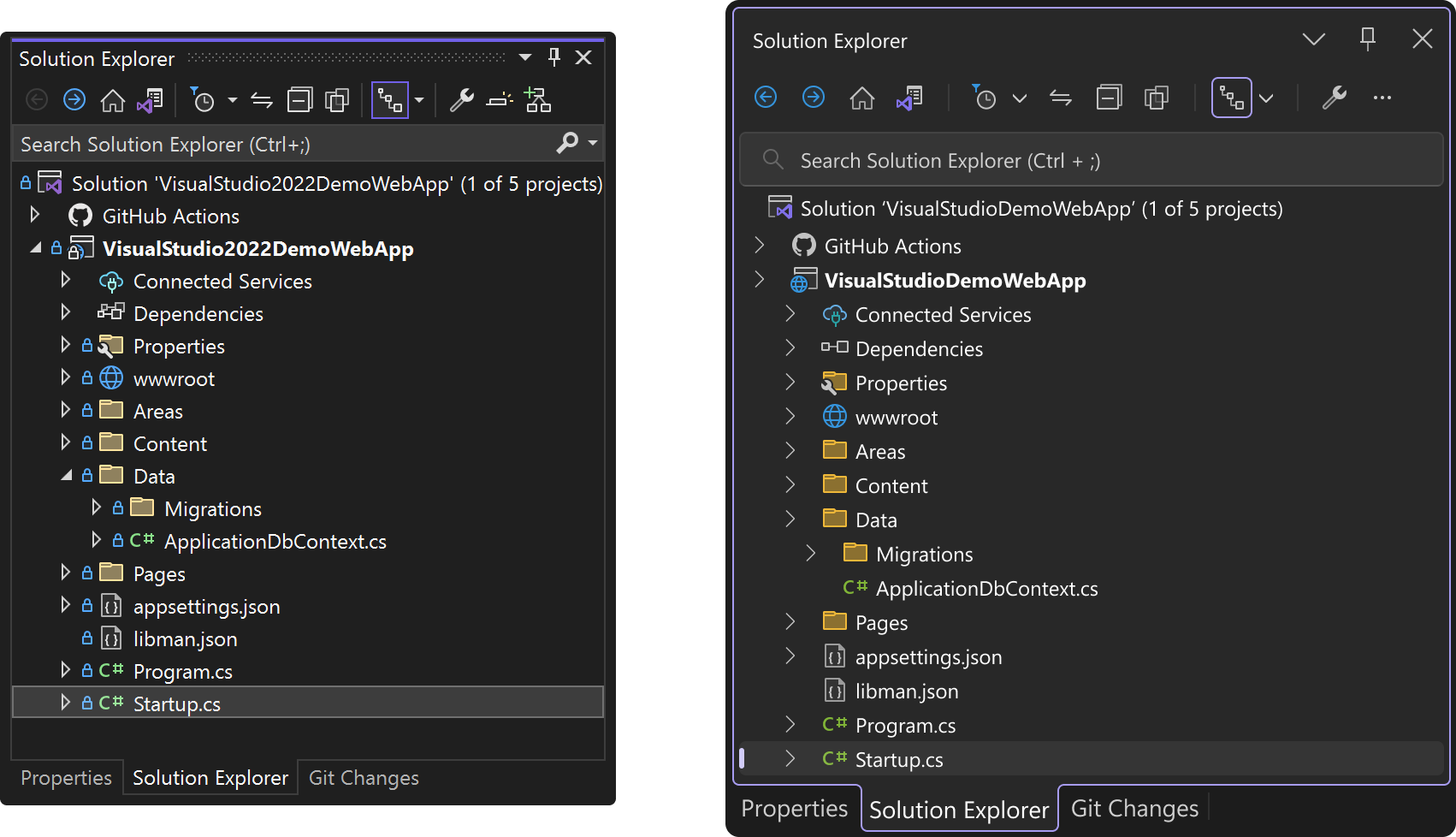This screenshot has height=837, width=1456.
Task: Select the Startup.cs file
Action: (x=176, y=703)
